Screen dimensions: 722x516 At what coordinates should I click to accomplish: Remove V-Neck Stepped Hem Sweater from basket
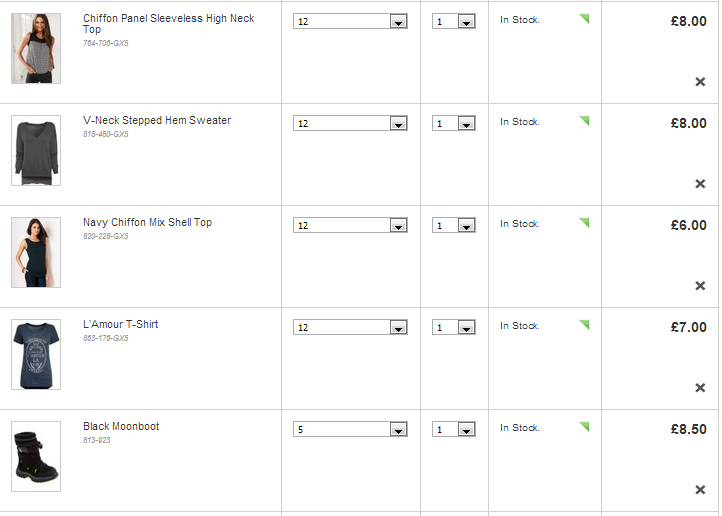pos(700,184)
